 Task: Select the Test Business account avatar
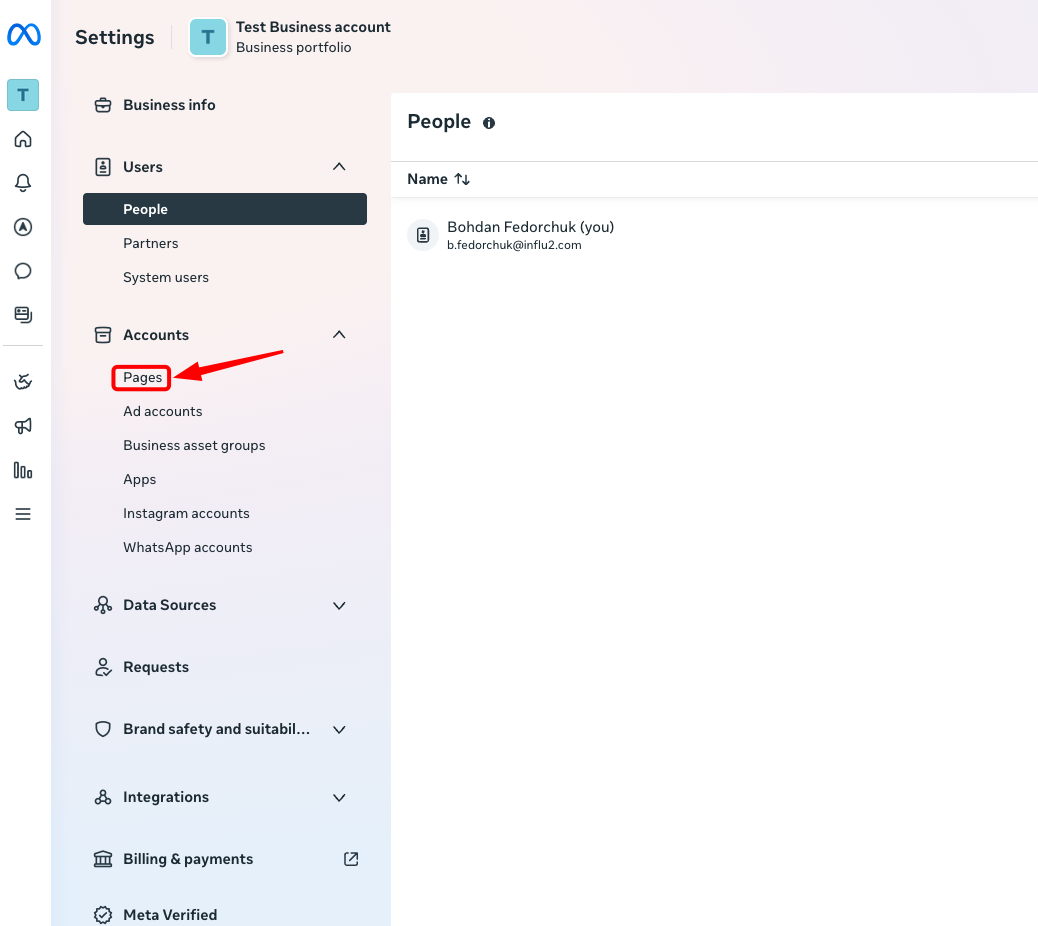point(207,37)
